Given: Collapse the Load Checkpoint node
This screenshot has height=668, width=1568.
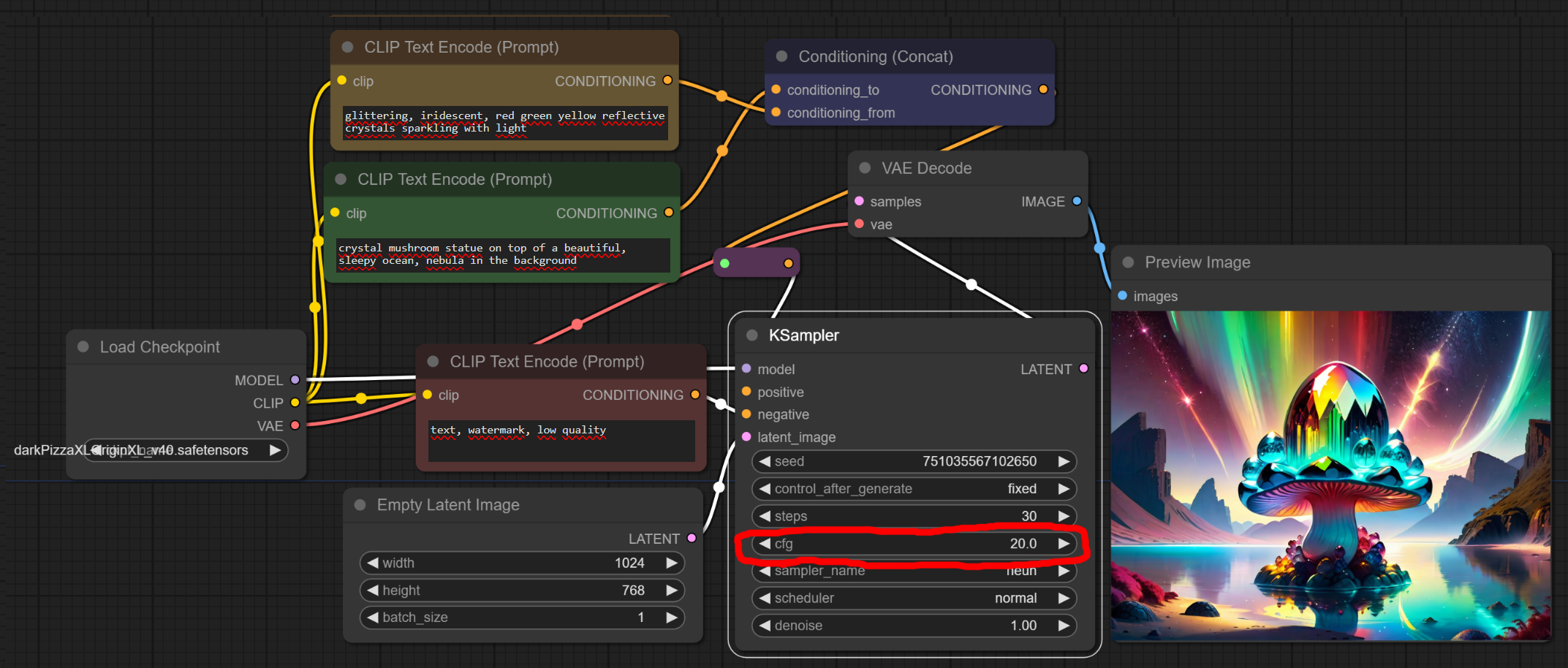Looking at the screenshot, I should (83, 347).
